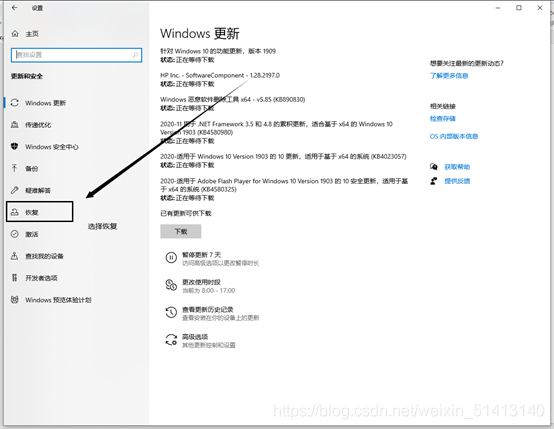Viewport: 554px width, 429px height.
Task: Open the 主页 home icon
Action: click(15, 34)
